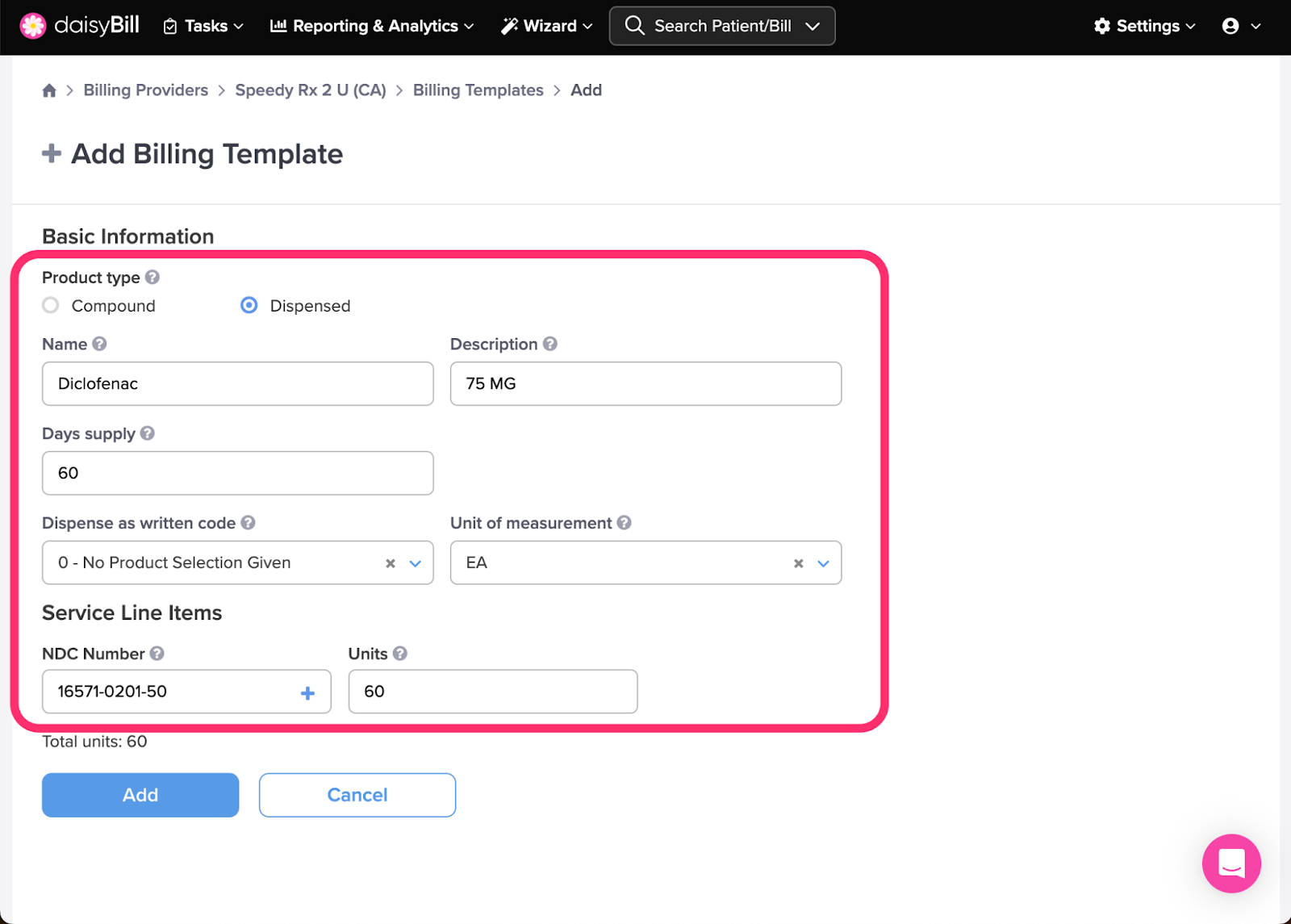
Task: Open the user account icon menu
Action: point(1230,26)
